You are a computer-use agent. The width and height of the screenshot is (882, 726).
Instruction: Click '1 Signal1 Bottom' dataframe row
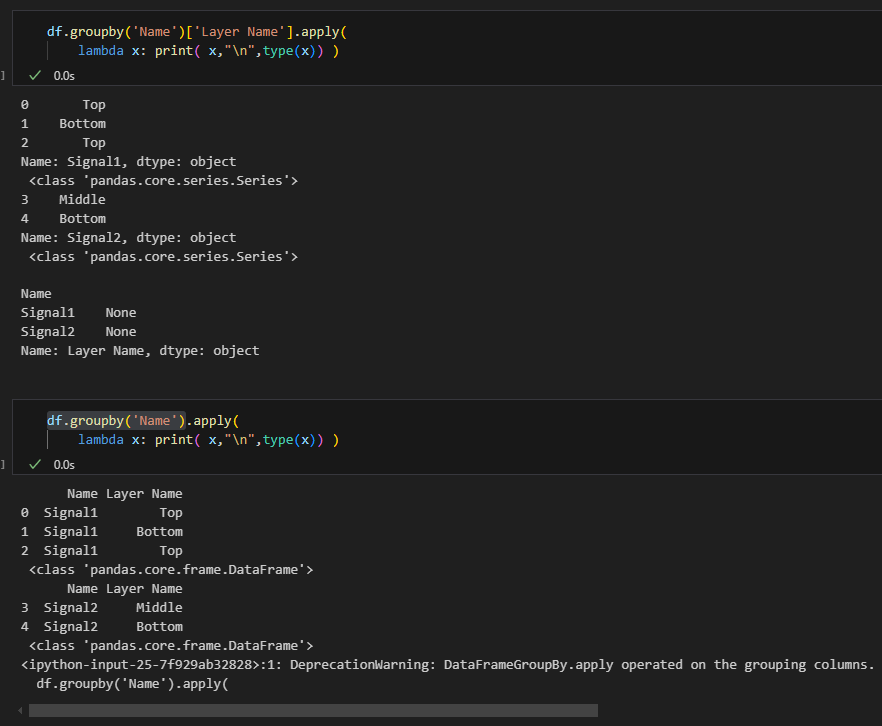pos(102,532)
